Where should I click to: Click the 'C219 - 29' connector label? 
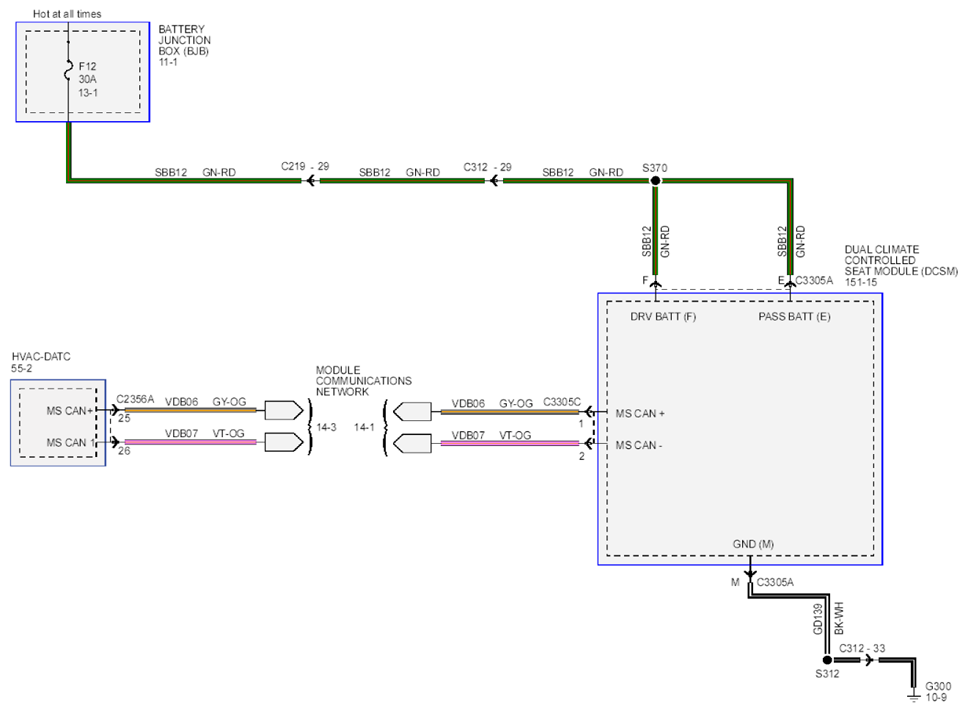tap(305, 166)
